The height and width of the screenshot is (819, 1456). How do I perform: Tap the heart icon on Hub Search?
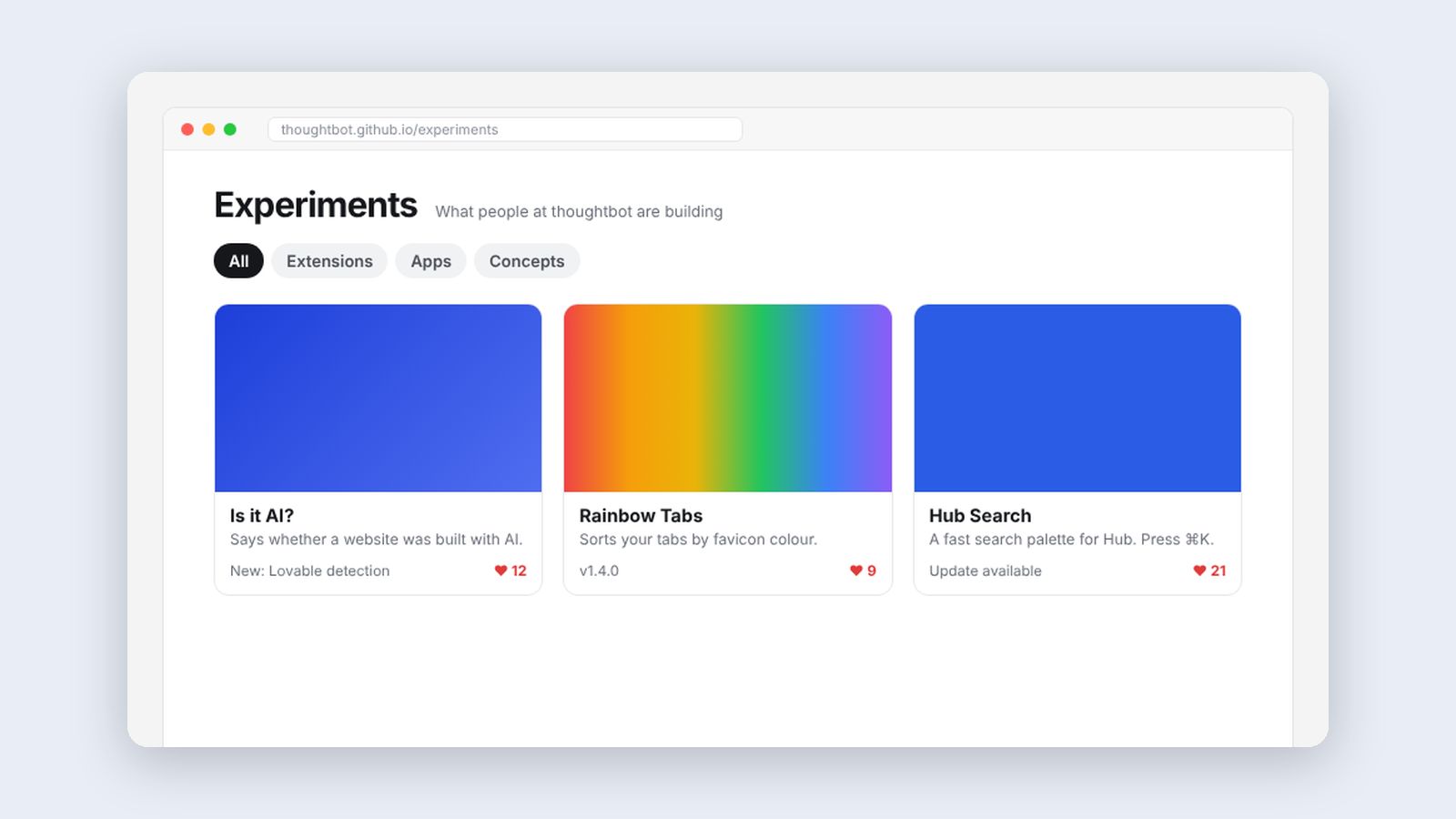tap(1199, 571)
